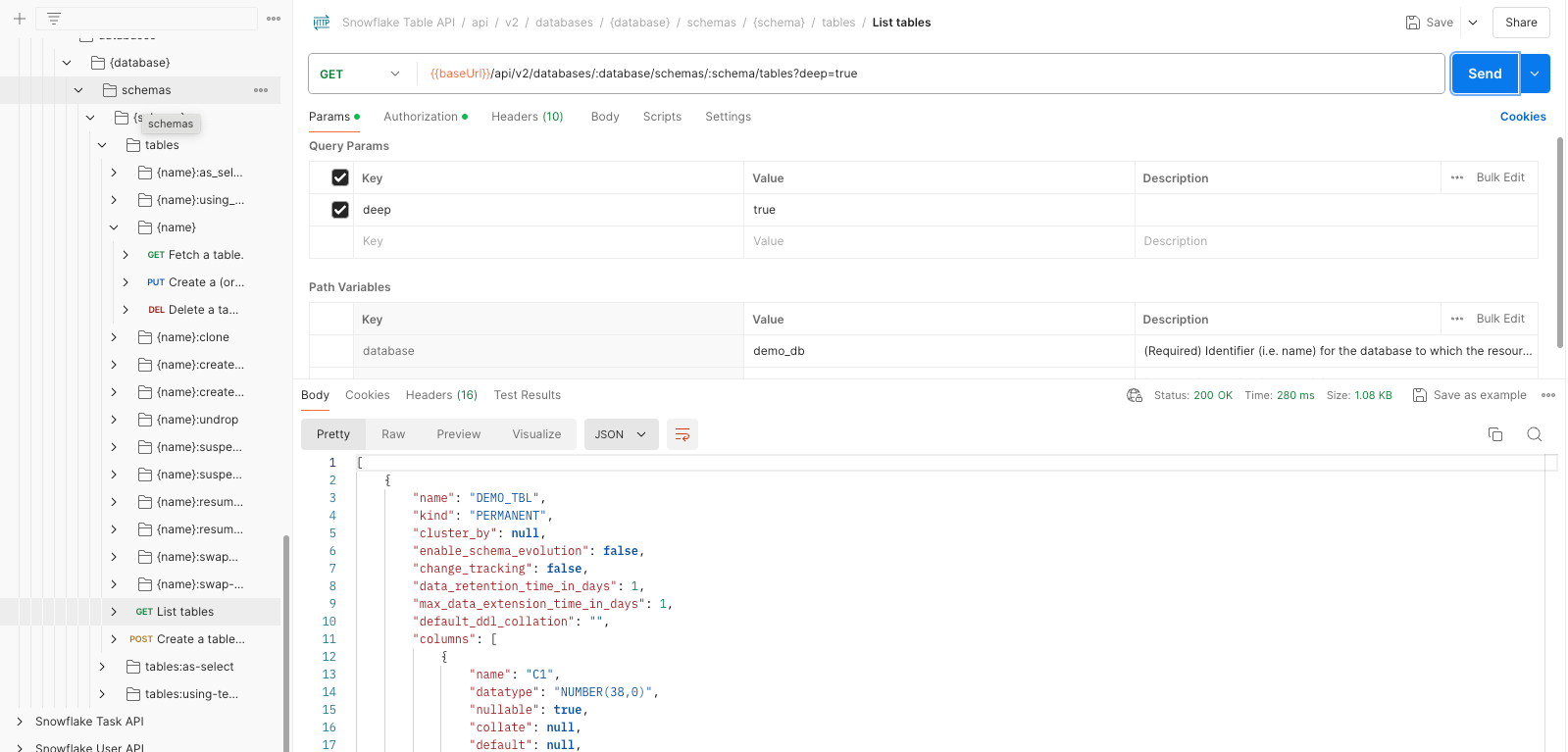Image resolution: width=1568 pixels, height=752 pixels.
Task: Click the plus icon to create new
Action: [19, 19]
